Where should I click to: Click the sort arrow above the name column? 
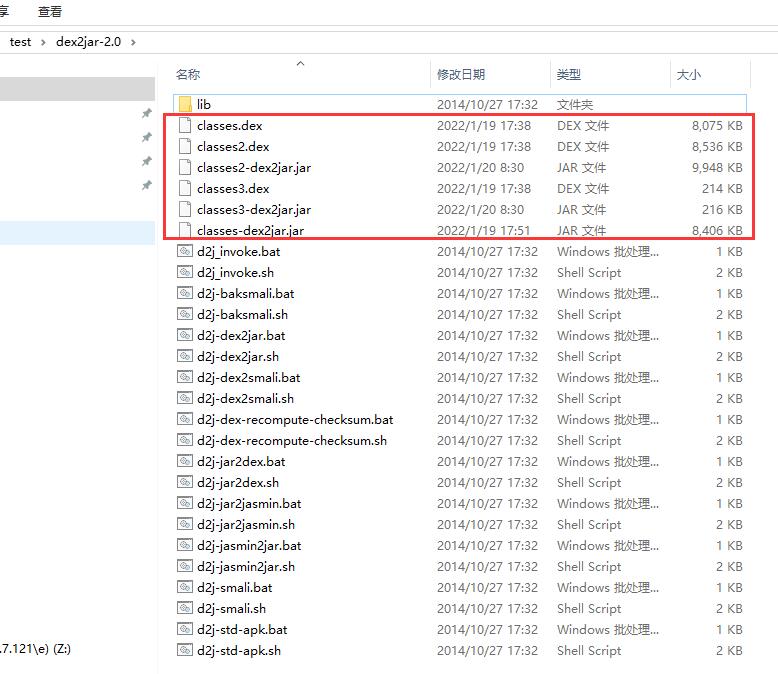[x=300, y=64]
